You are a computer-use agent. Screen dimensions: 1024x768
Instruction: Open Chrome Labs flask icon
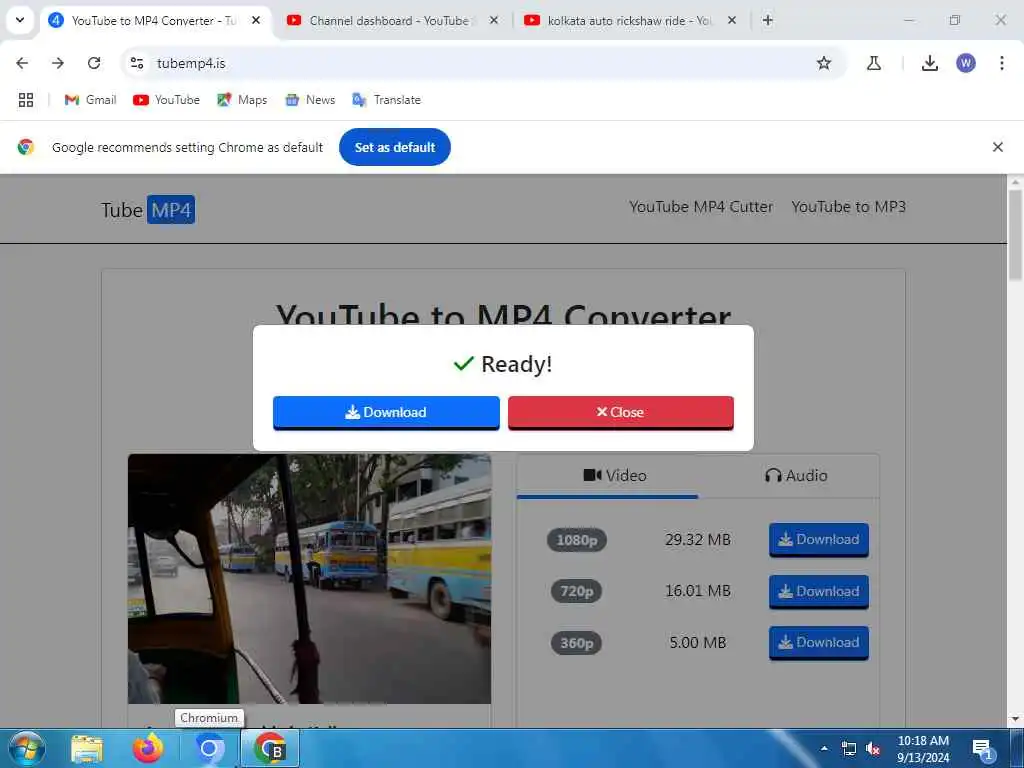(x=874, y=63)
